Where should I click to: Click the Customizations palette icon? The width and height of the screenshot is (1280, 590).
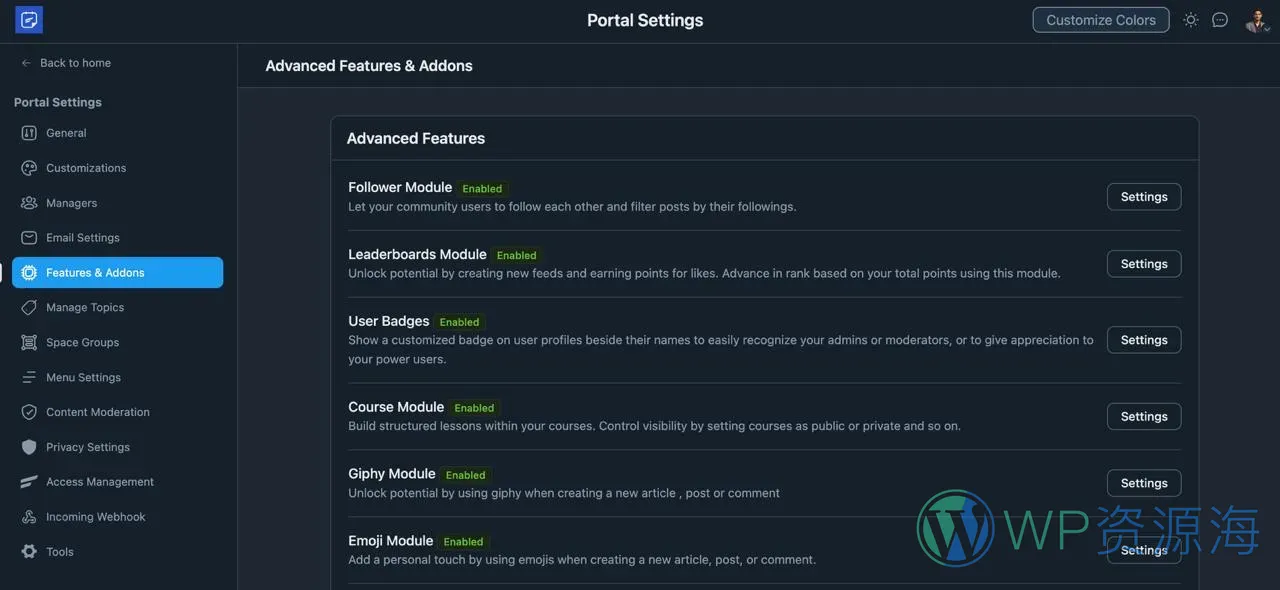click(29, 168)
